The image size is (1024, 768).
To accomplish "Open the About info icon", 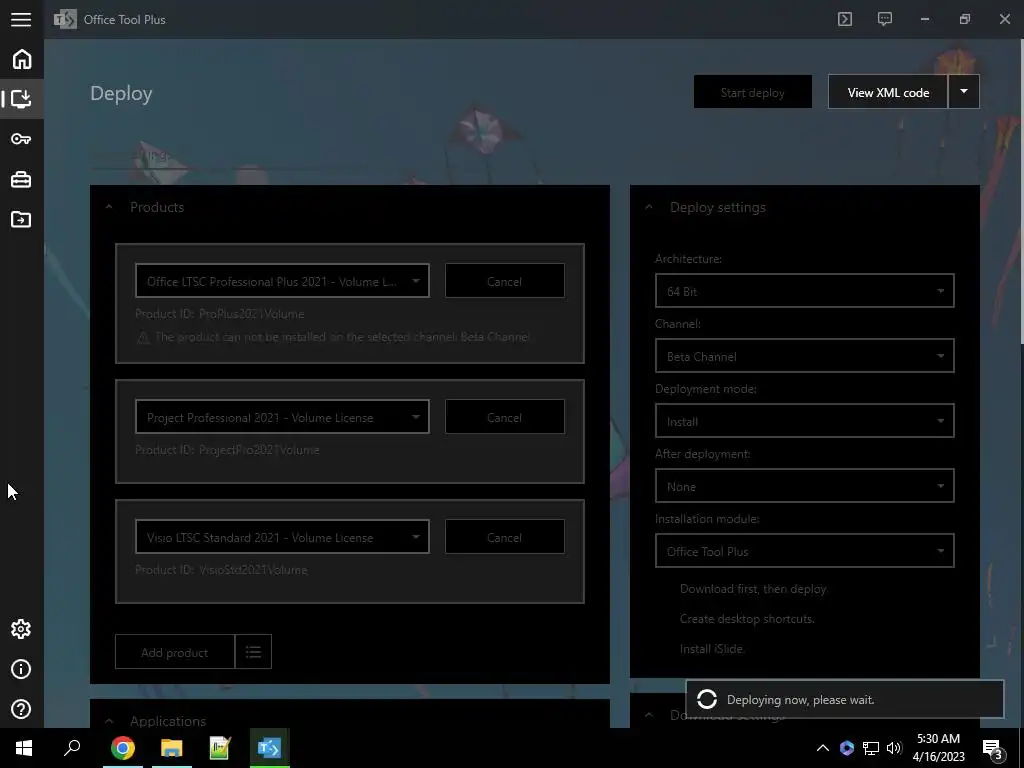I will (x=21, y=669).
